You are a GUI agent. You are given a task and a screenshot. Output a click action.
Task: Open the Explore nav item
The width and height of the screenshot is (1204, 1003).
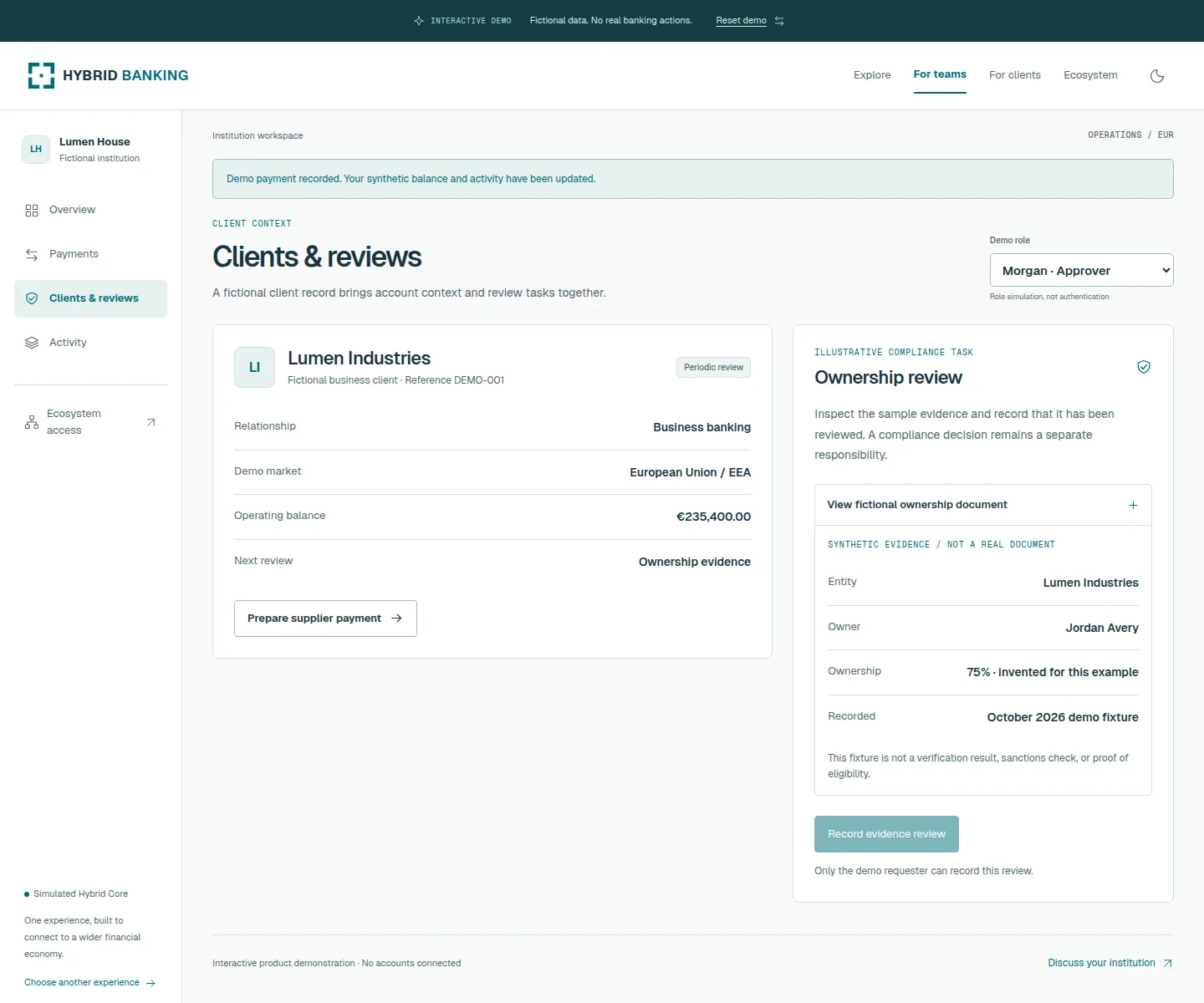click(872, 75)
